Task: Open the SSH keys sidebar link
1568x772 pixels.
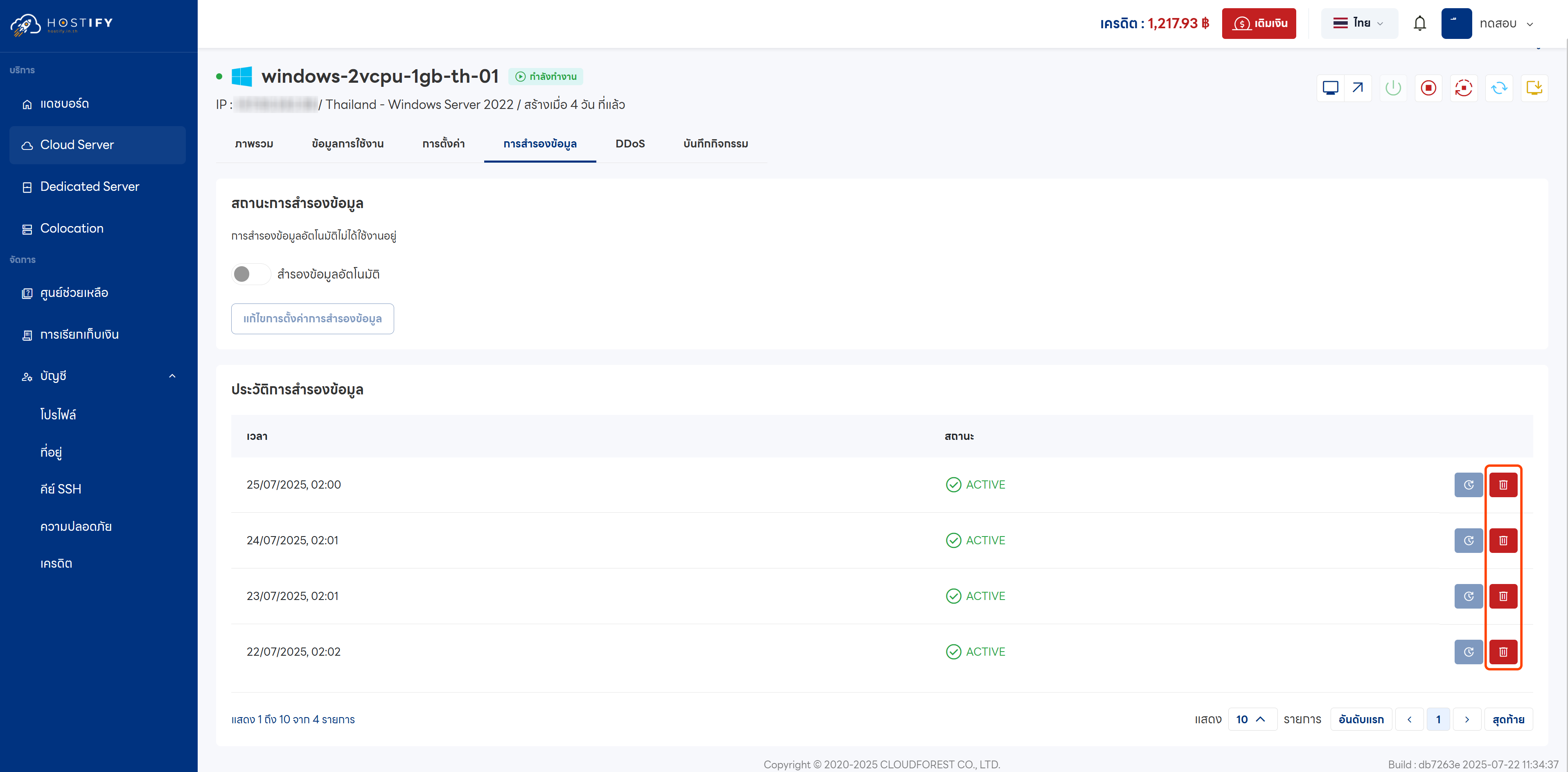Action: point(60,489)
